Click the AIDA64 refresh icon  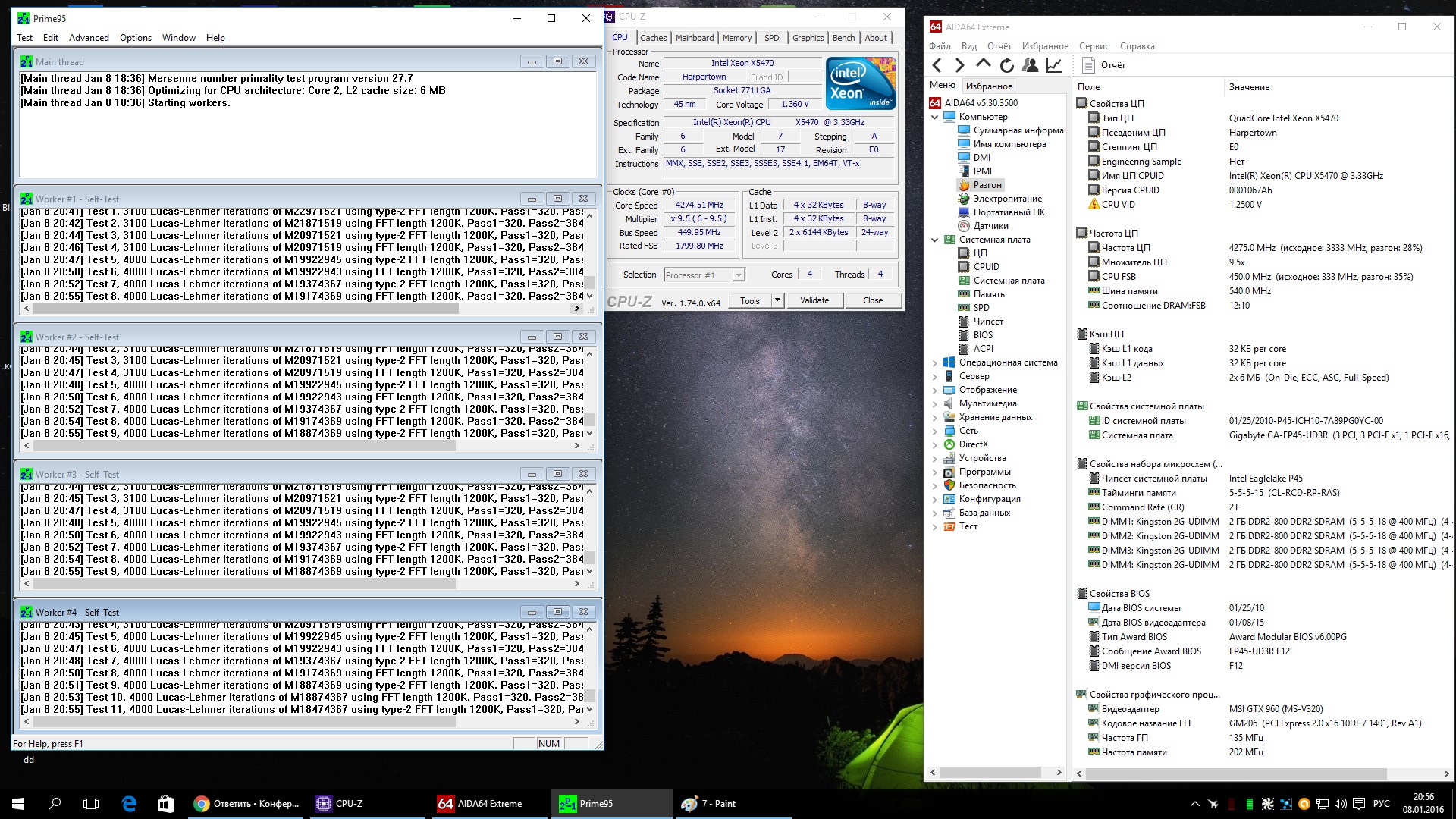[x=1006, y=65]
